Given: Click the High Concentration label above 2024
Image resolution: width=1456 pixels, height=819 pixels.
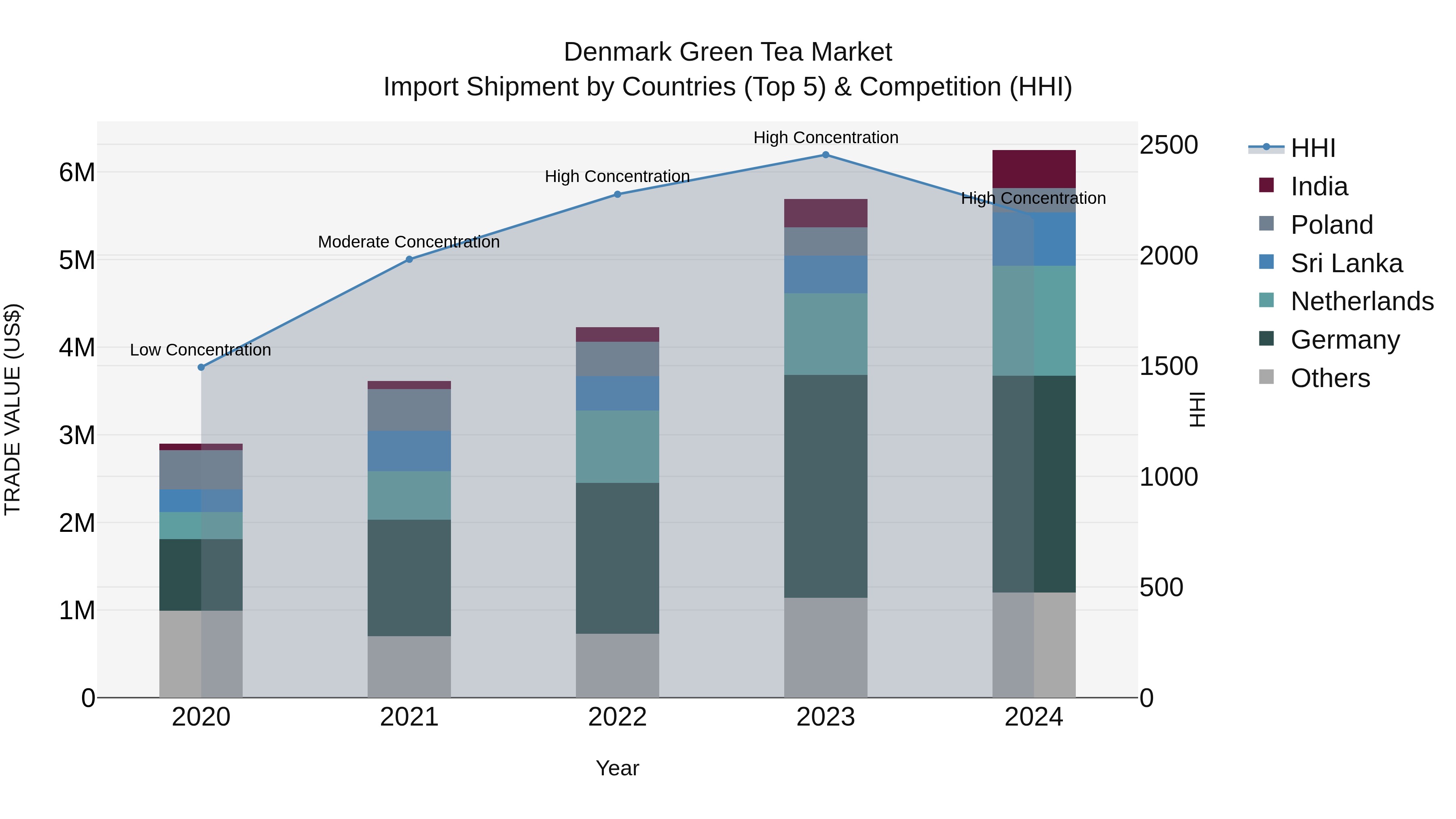Looking at the screenshot, I should (x=1034, y=199).
